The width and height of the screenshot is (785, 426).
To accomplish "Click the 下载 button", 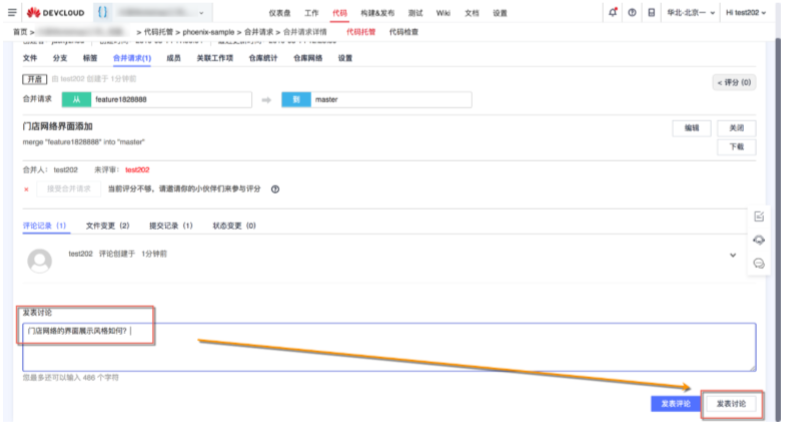I will point(736,147).
